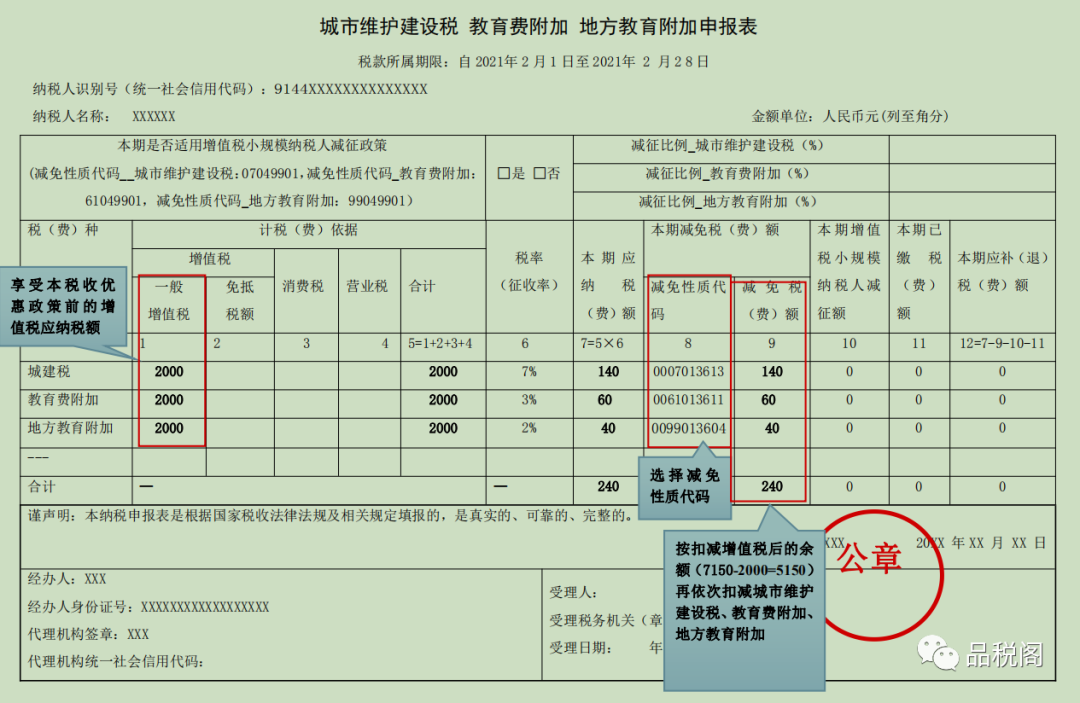Click the 增值税 sub-header
Viewport: 1080px width, 703px height.
click(210, 259)
